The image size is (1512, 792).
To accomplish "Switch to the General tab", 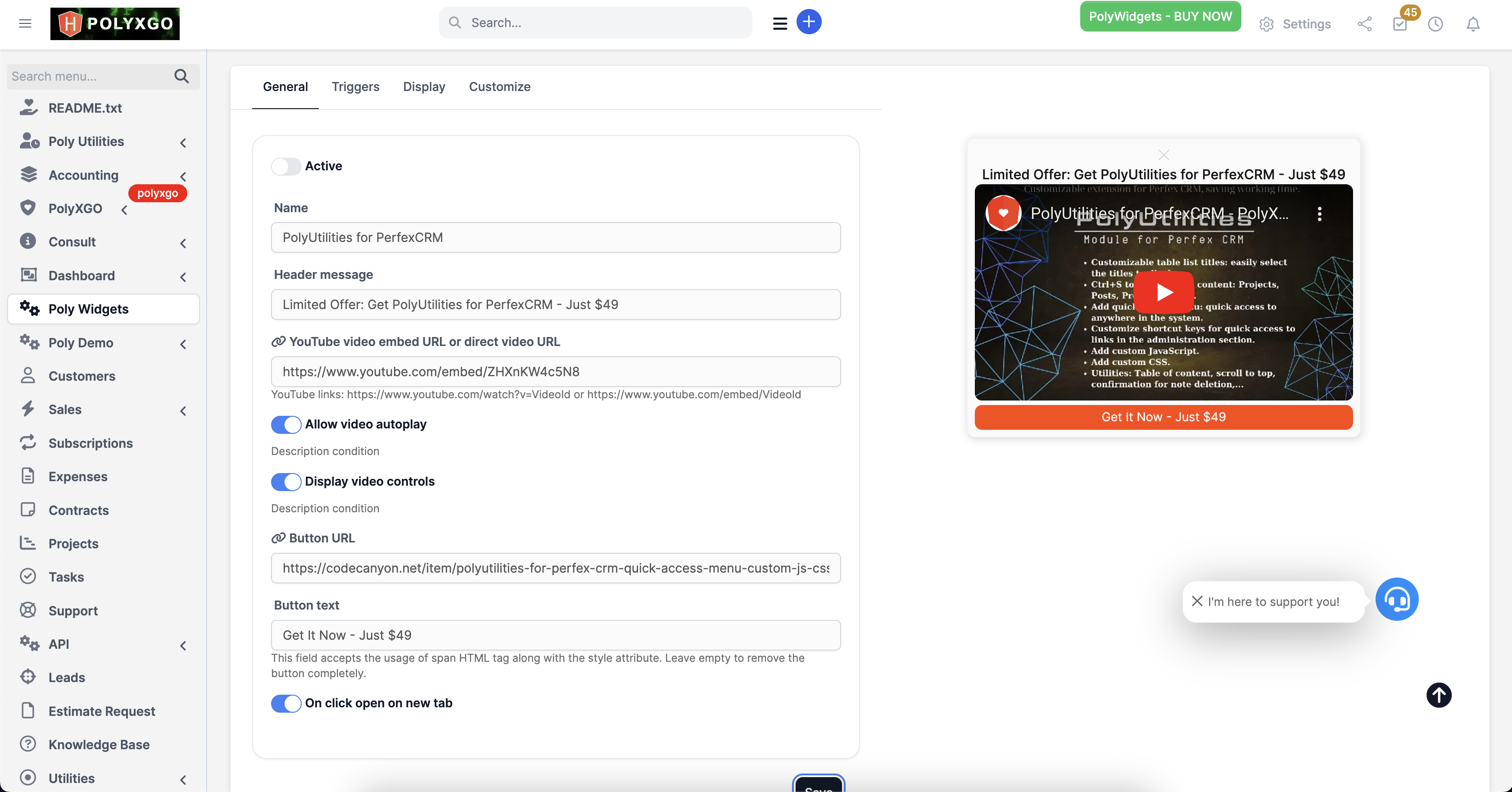I will [x=285, y=87].
